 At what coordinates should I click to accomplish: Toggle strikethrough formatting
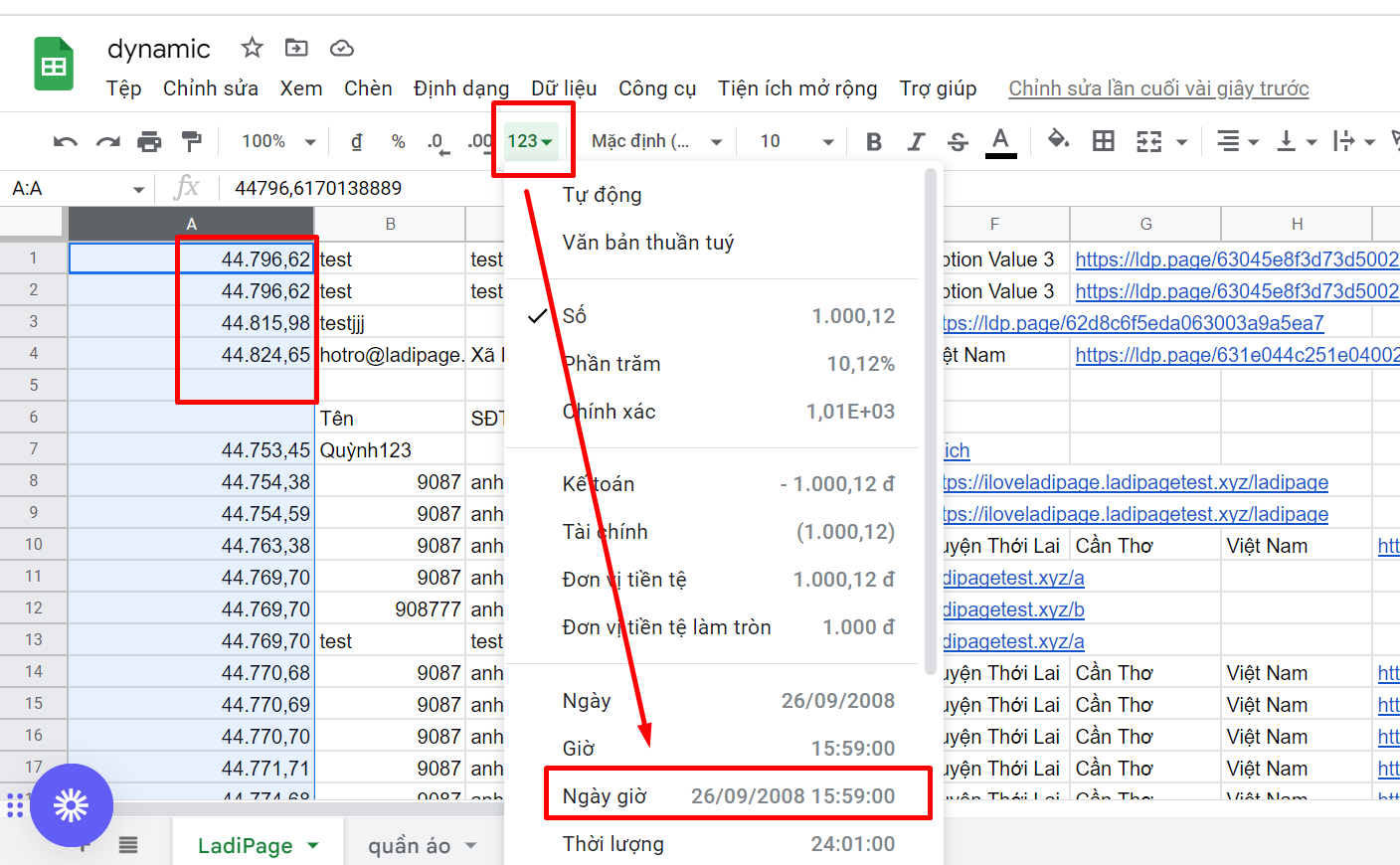coord(958,142)
